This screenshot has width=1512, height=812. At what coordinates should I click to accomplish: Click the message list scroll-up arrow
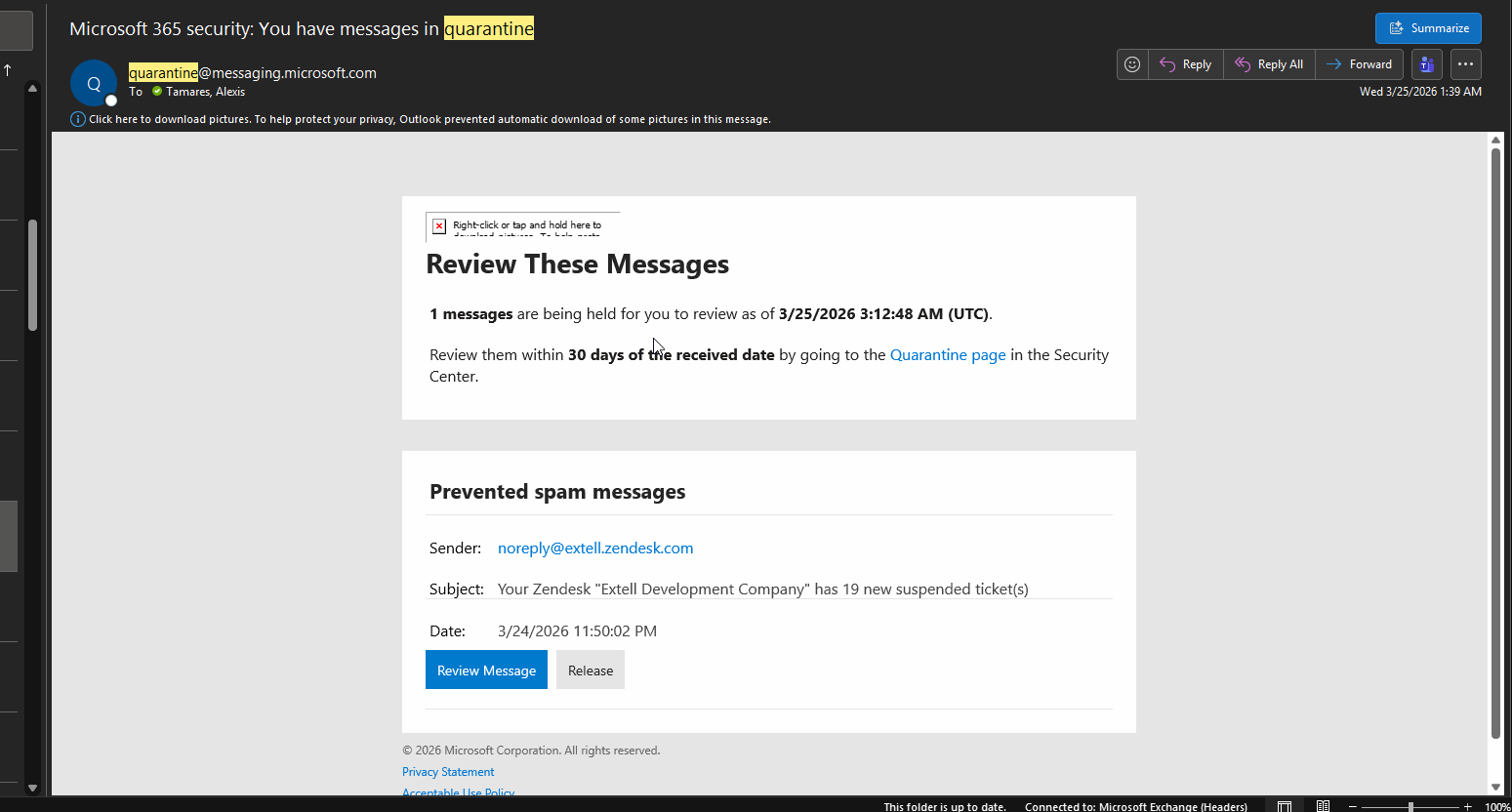pyautogui.click(x=32, y=88)
